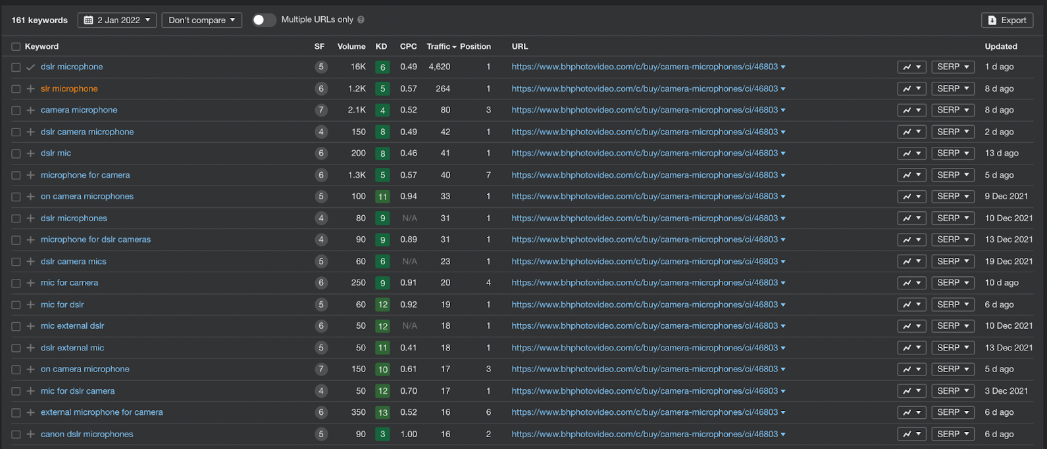Click plus icon beside 'mic for dslr'
This screenshot has width=1047, height=449.
point(30,305)
